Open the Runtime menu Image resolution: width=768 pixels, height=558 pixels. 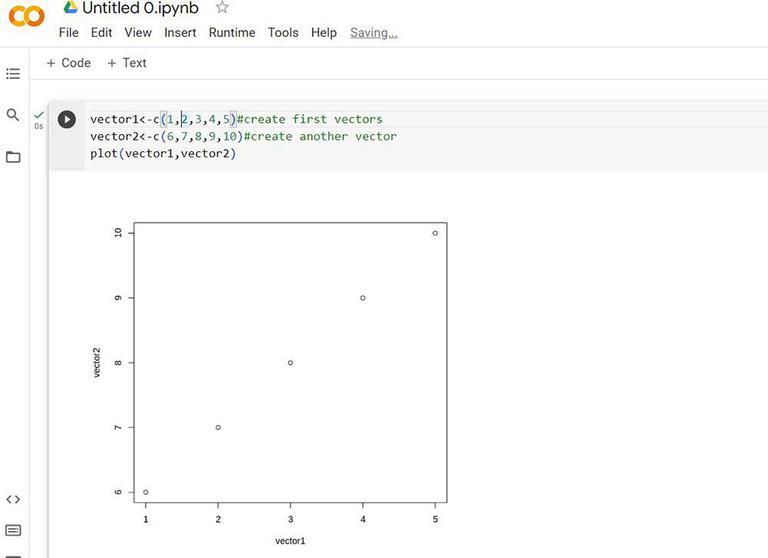[232, 32]
